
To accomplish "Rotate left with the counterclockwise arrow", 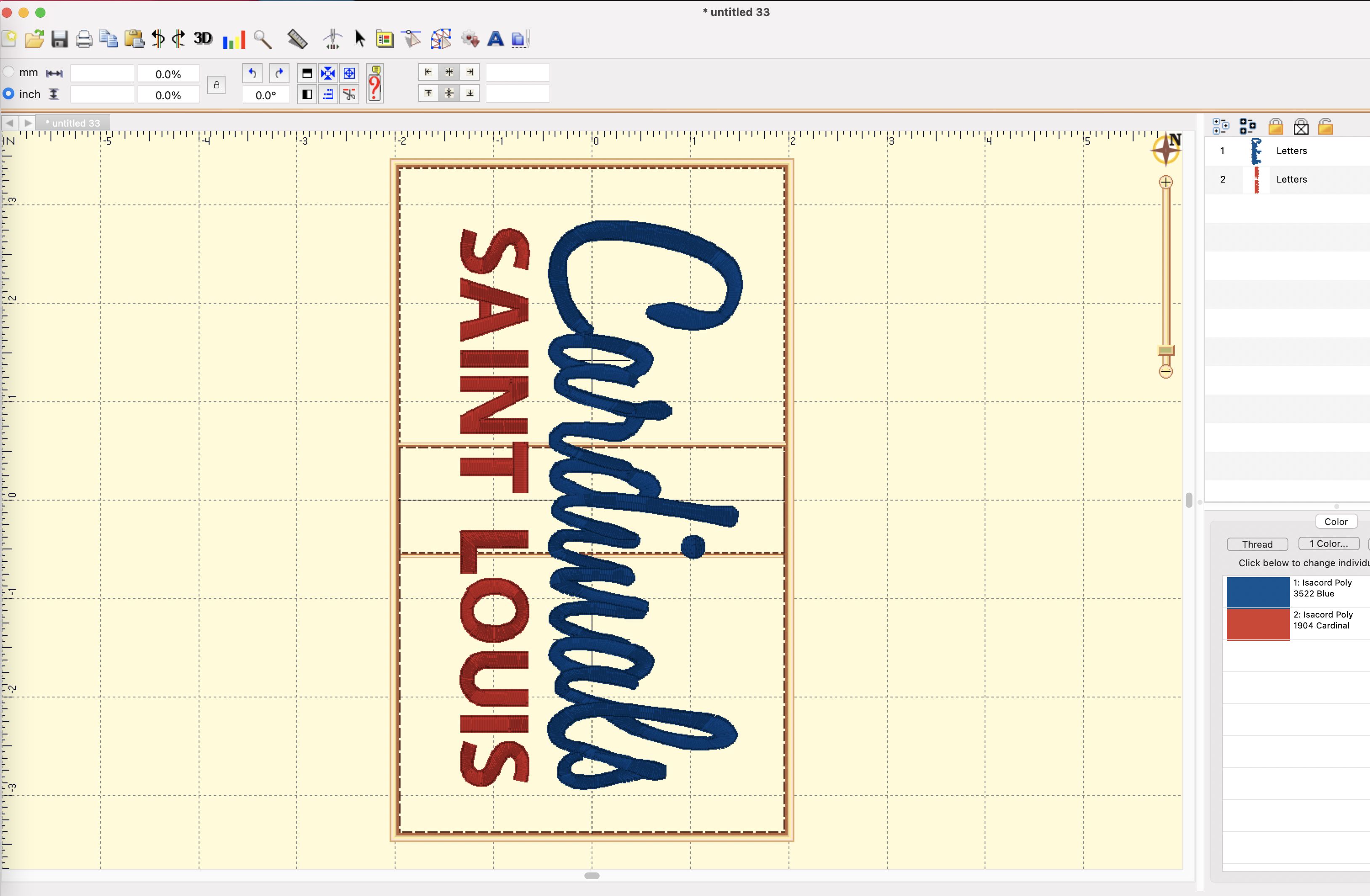I will coord(252,73).
